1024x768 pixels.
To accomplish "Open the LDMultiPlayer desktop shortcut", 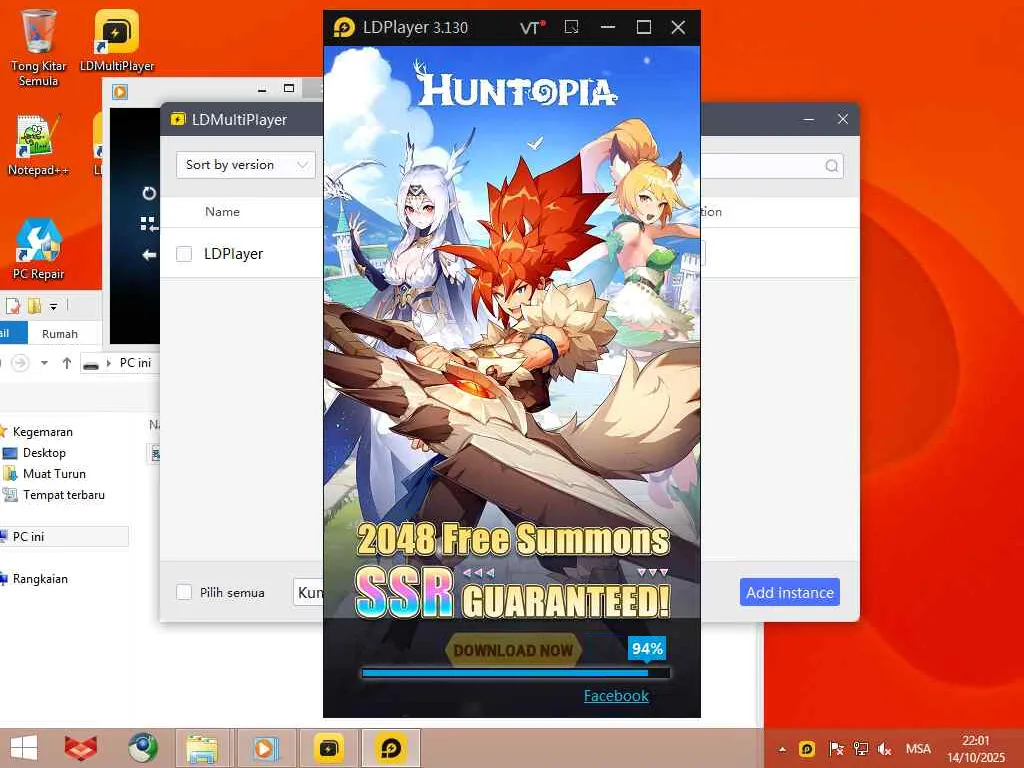I will pos(117,40).
